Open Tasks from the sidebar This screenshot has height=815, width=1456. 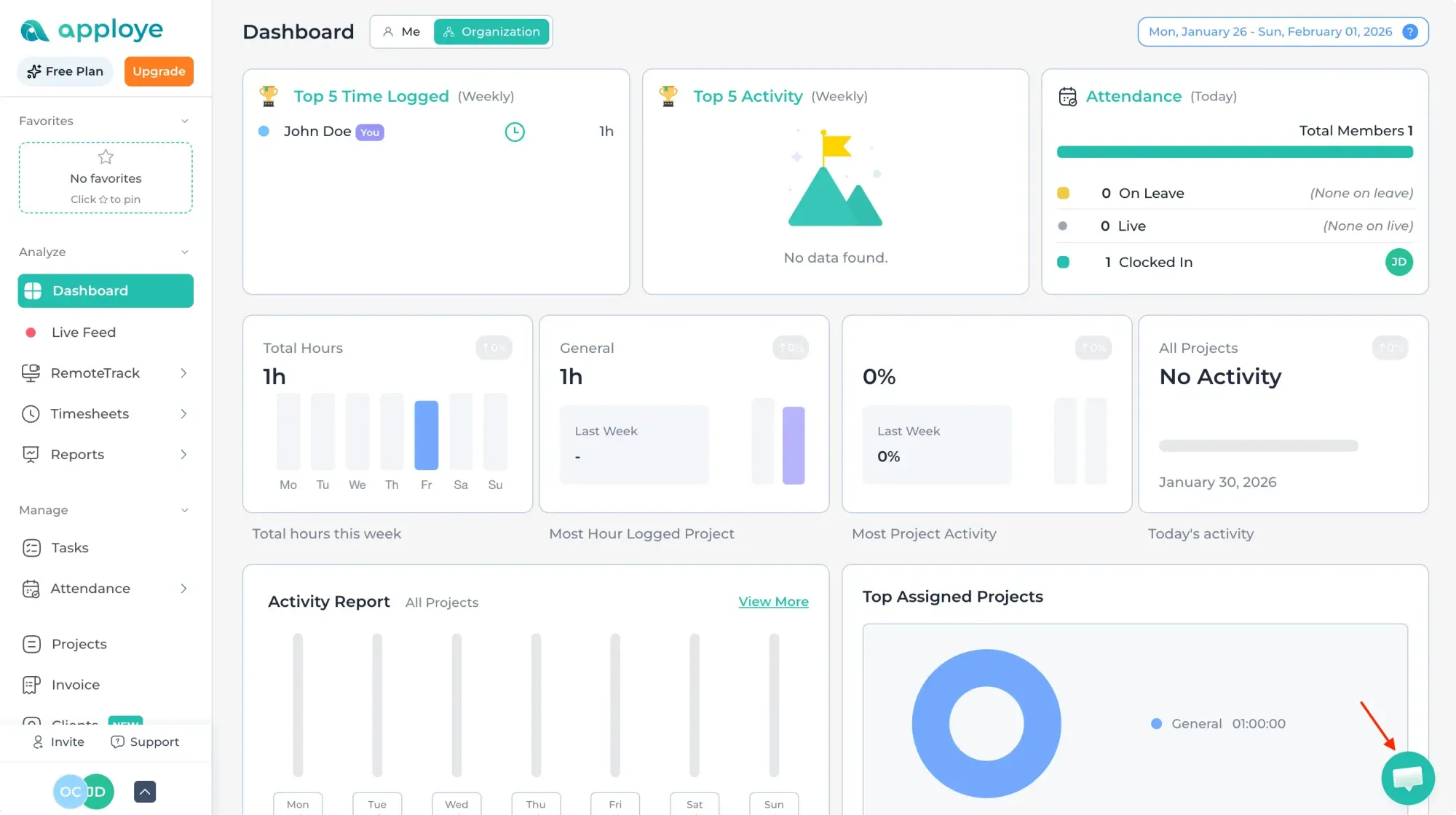[70, 548]
